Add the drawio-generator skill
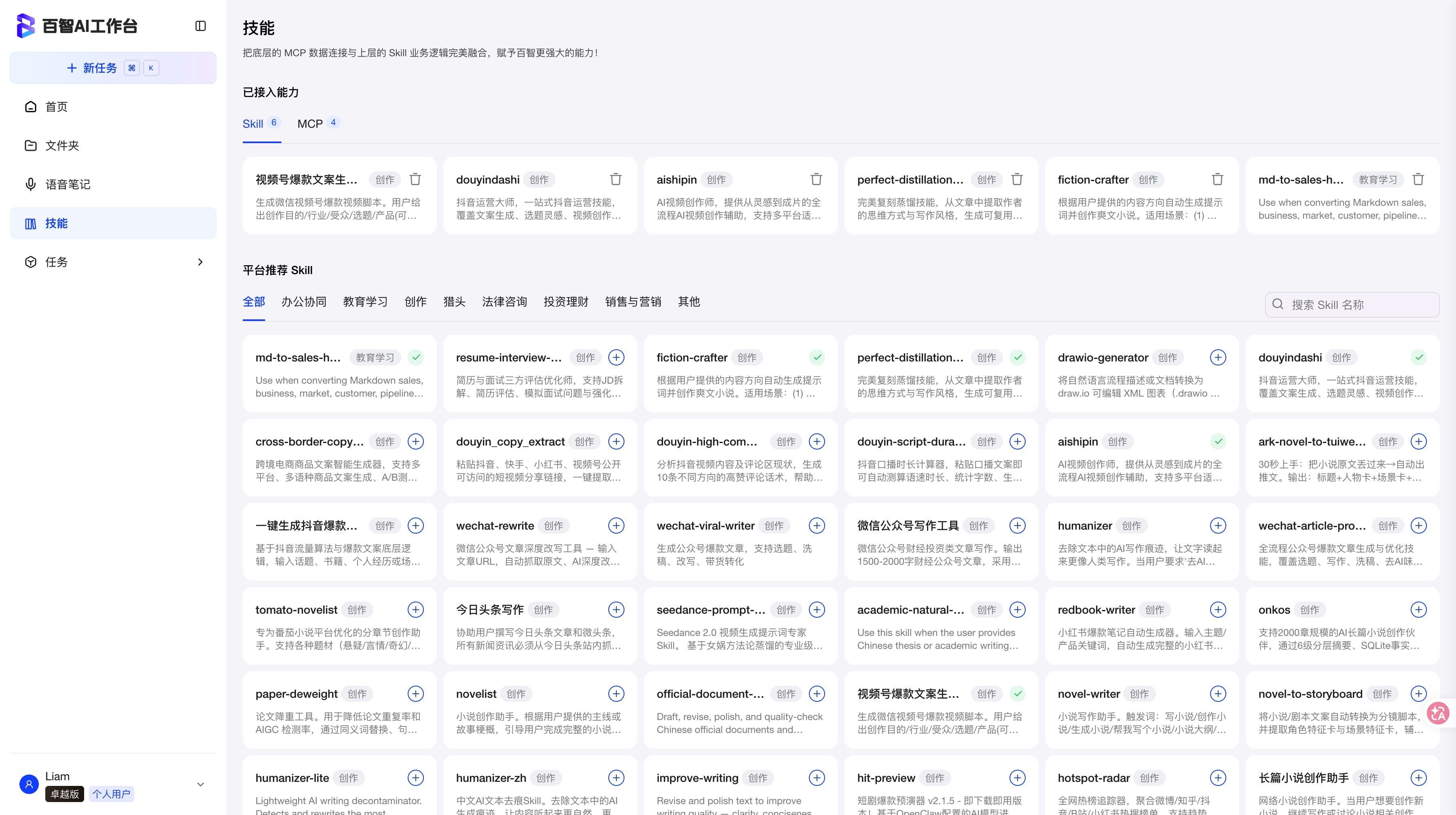 [1218, 357]
